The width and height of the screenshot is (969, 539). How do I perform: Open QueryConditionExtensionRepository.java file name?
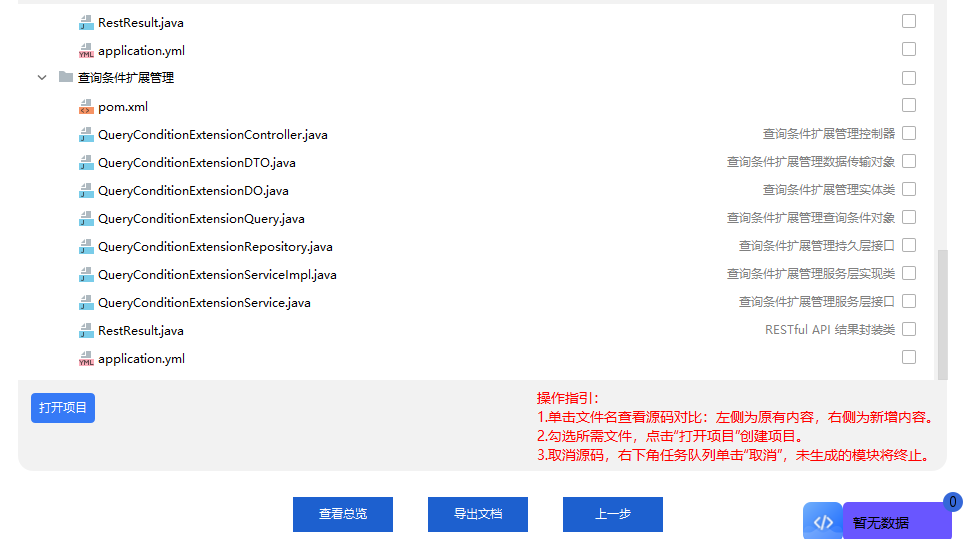[215, 247]
